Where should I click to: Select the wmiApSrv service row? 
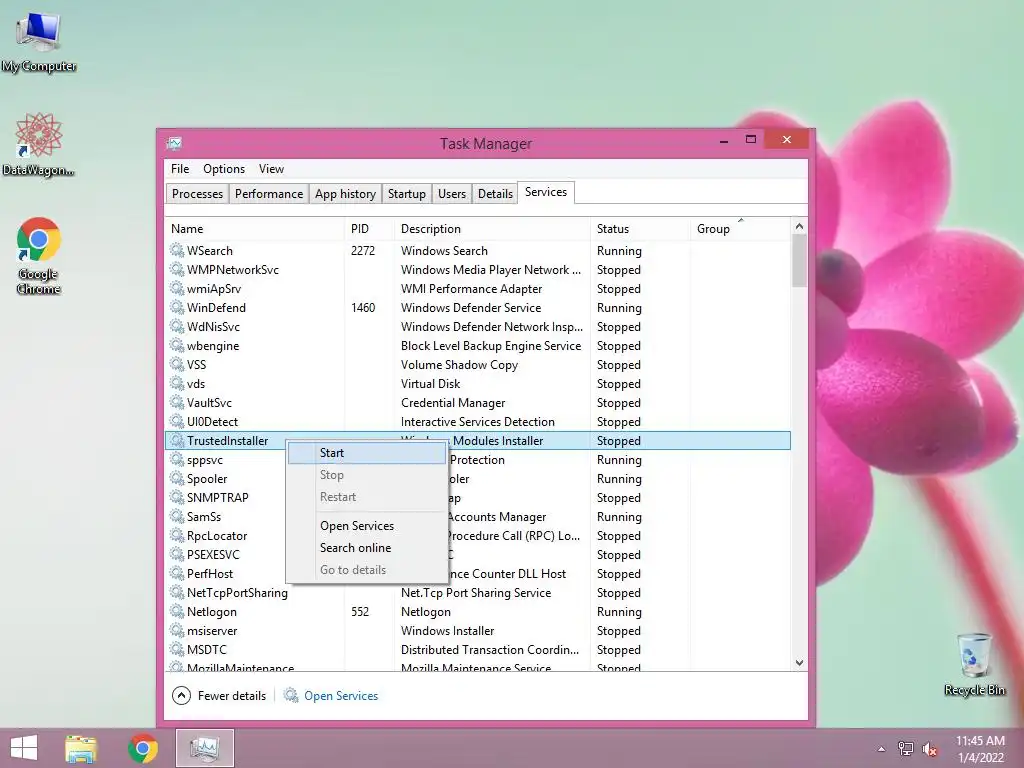478,289
